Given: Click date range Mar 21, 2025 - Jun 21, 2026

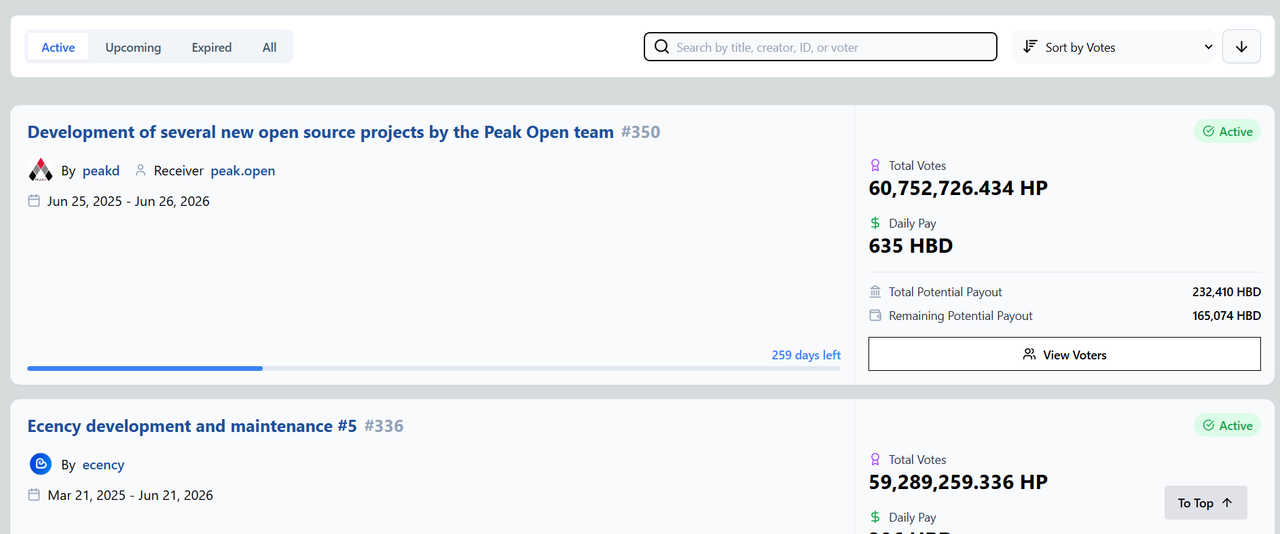Looking at the screenshot, I should [x=130, y=495].
